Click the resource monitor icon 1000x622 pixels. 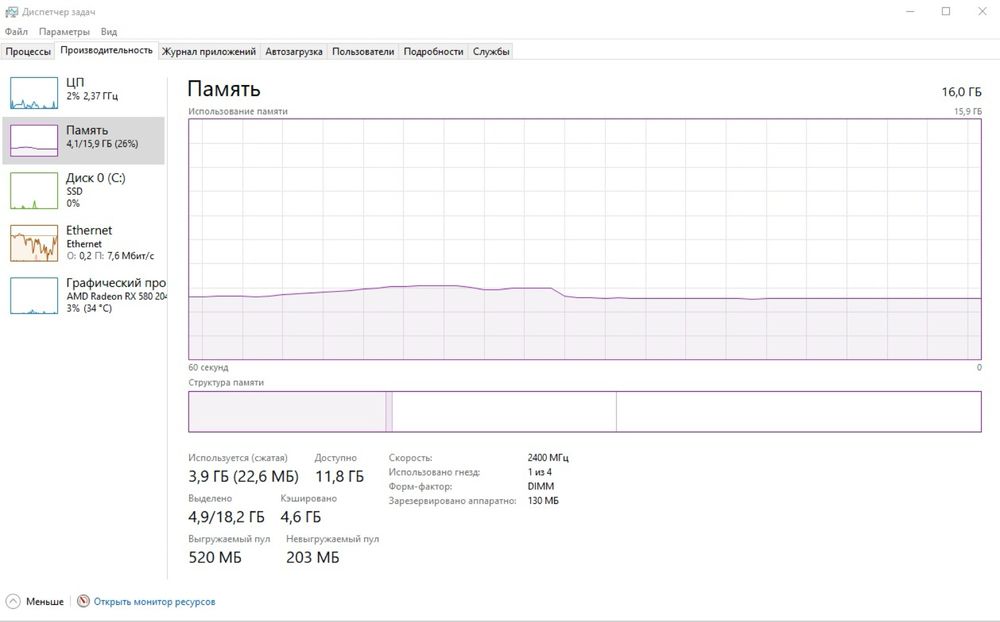pyautogui.click(x=83, y=601)
